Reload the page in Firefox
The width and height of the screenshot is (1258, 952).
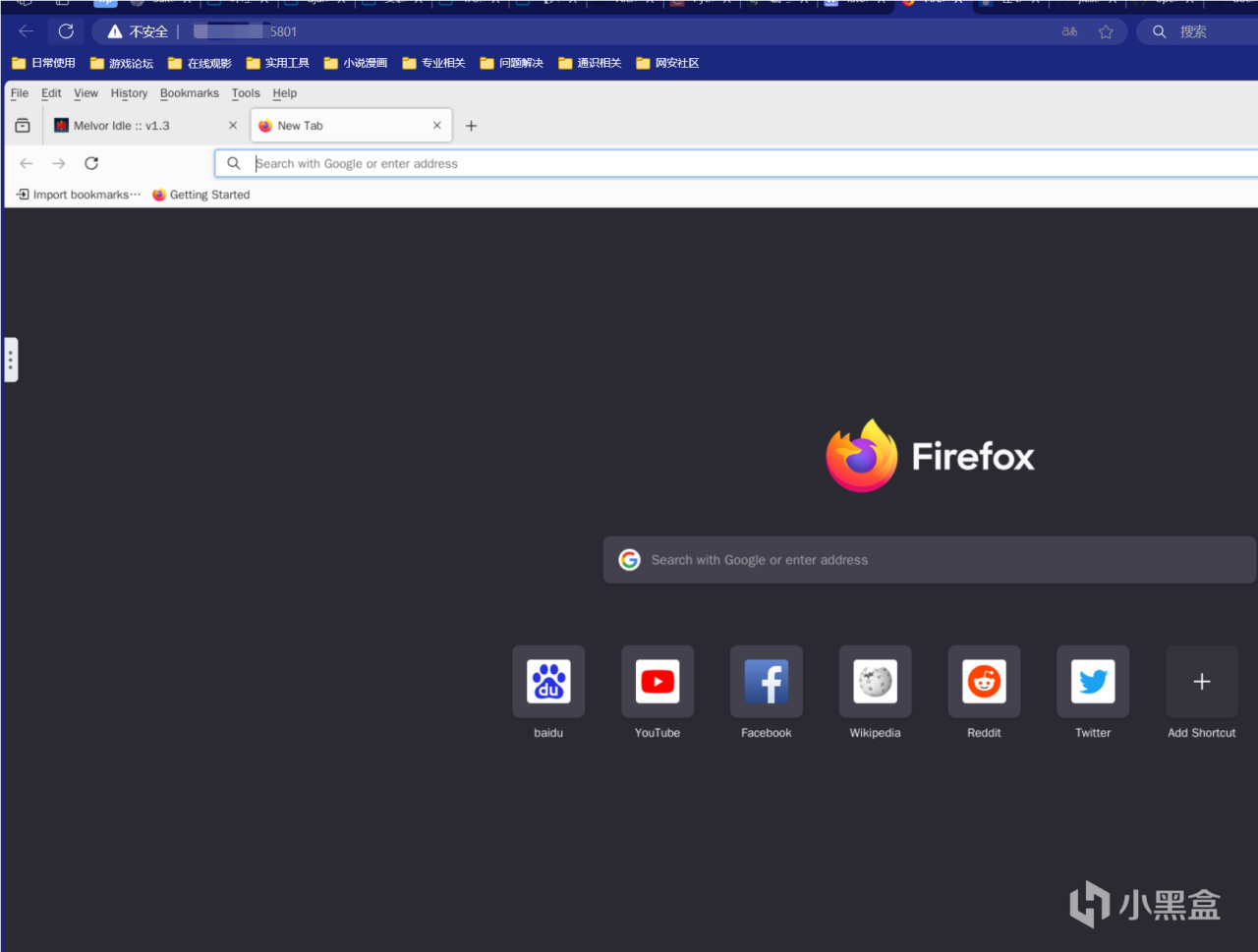click(91, 163)
